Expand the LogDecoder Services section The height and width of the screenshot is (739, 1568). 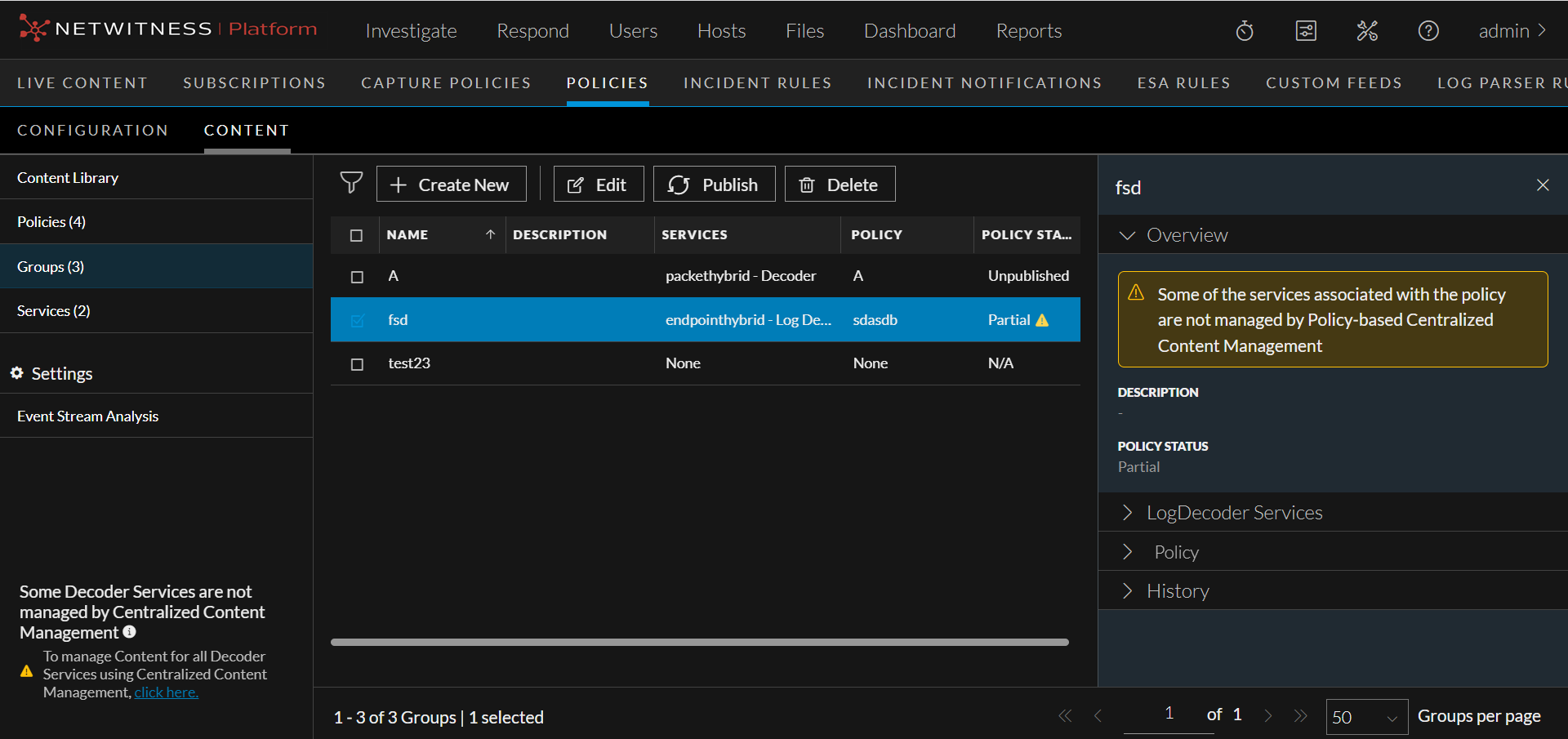pyautogui.click(x=1233, y=512)
